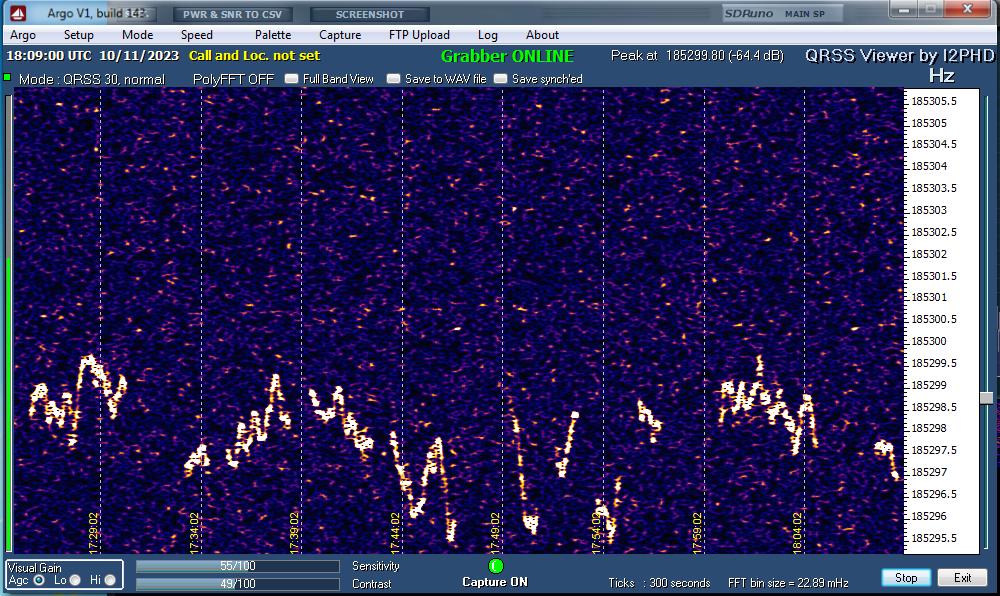Minimize the Argo window
1000x596 pixels.
point(904,9)
